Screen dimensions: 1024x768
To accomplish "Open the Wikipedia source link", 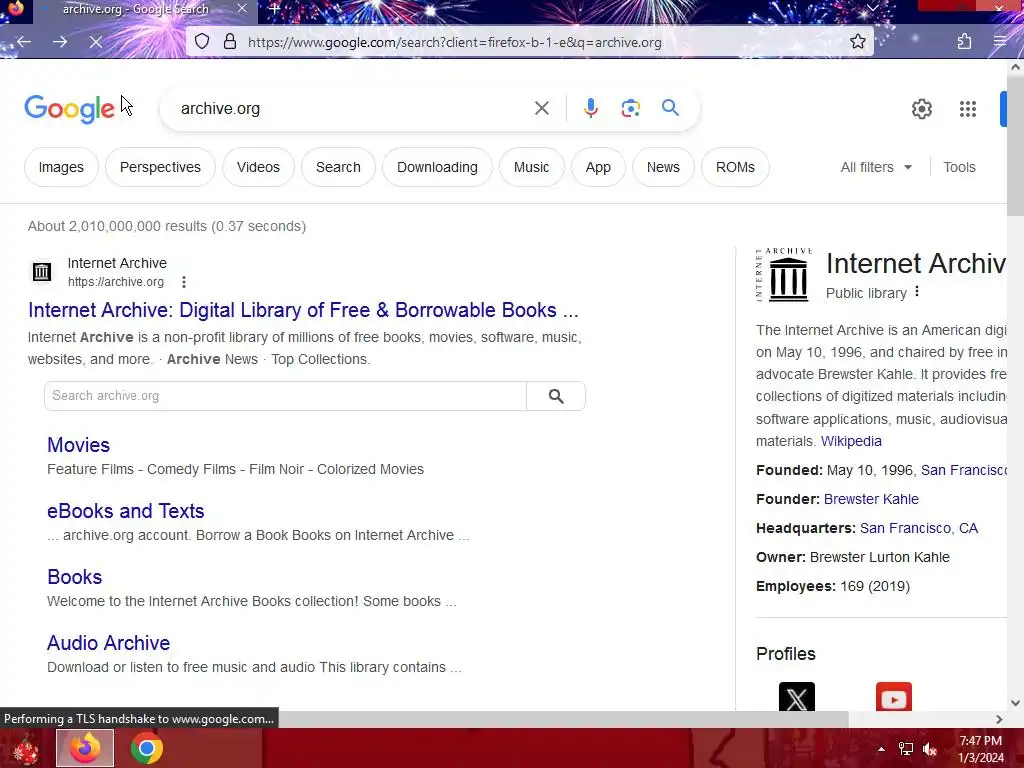I will [x=851, y=441].
